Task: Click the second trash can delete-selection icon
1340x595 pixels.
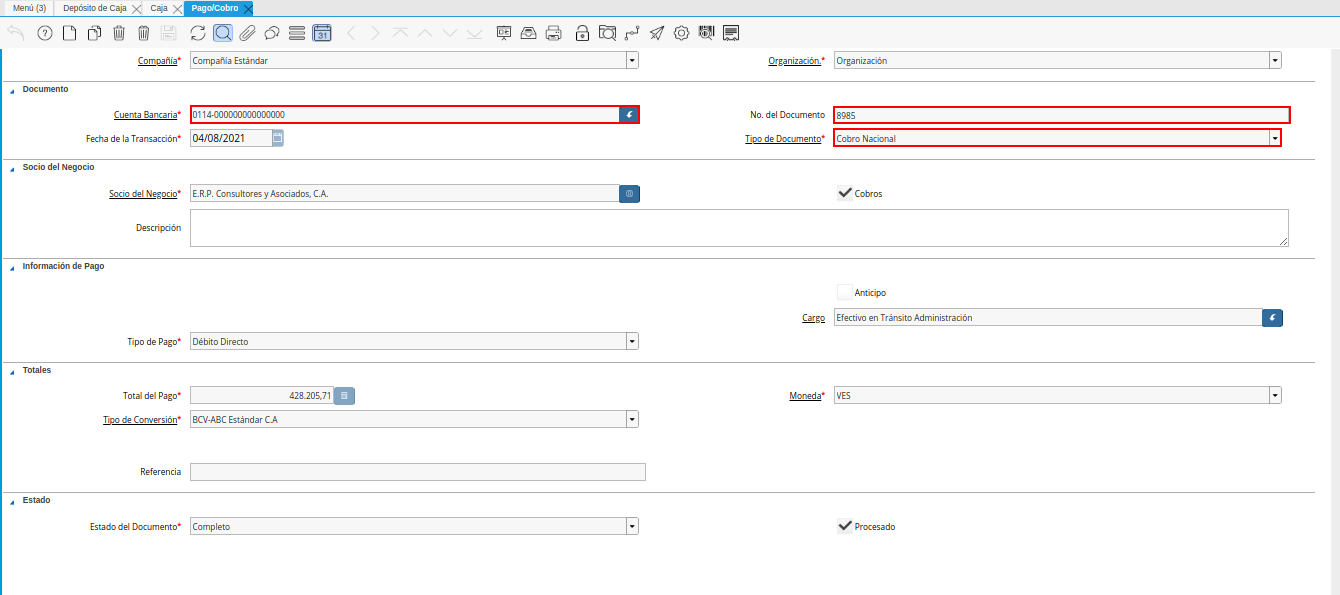Action: [144, 33]
